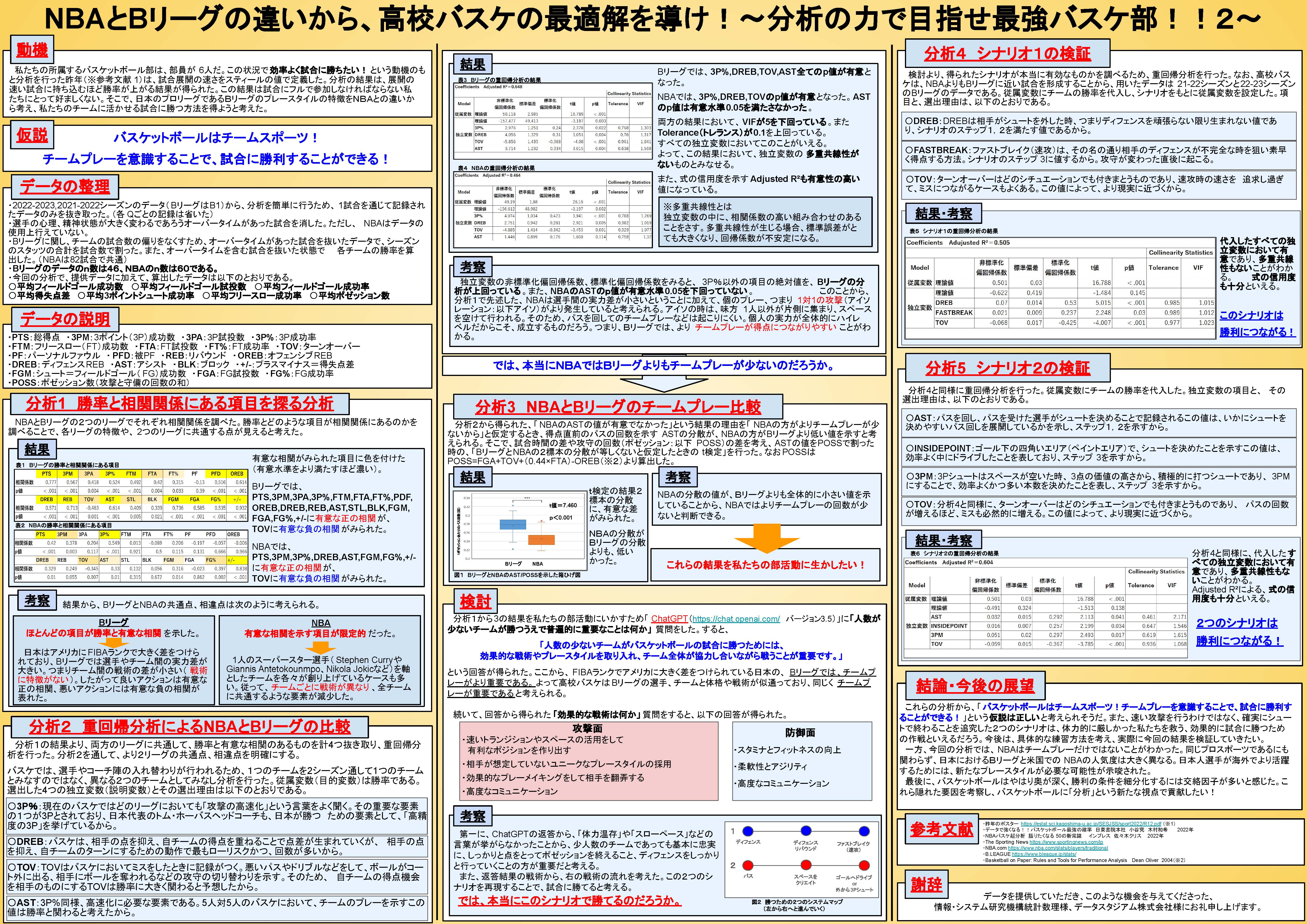Click the blue ディフェンスリバウンド circle
The height and width of the screenshot is (924, 1307).
[806, 831]
